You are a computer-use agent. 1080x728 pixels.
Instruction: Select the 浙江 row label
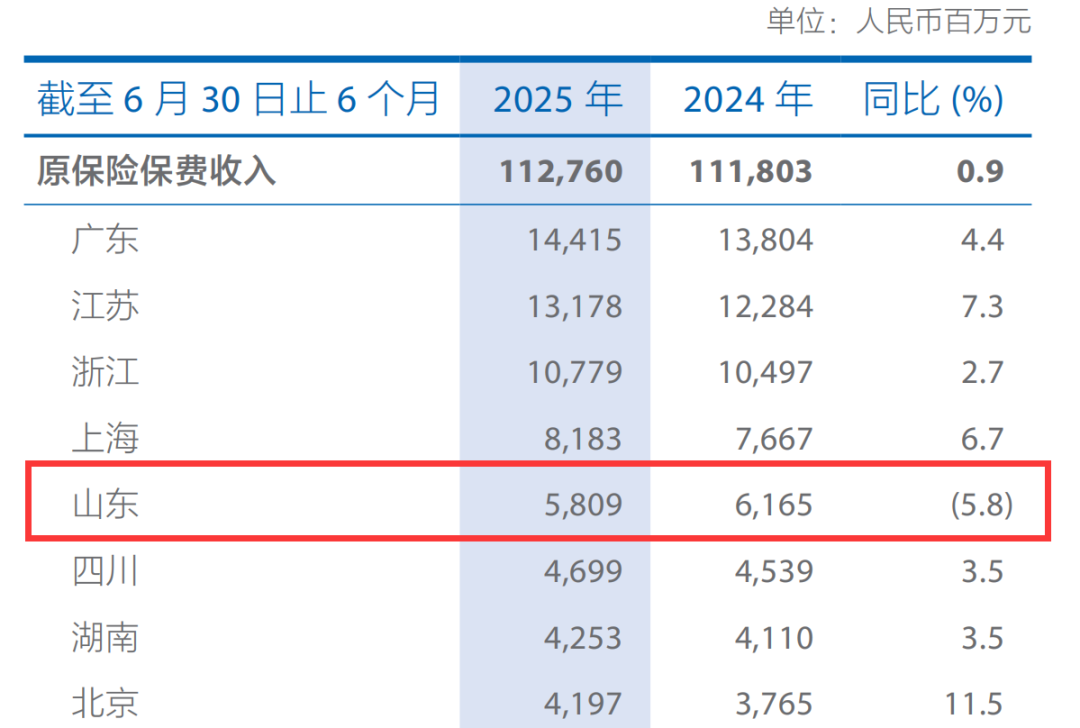105,372
